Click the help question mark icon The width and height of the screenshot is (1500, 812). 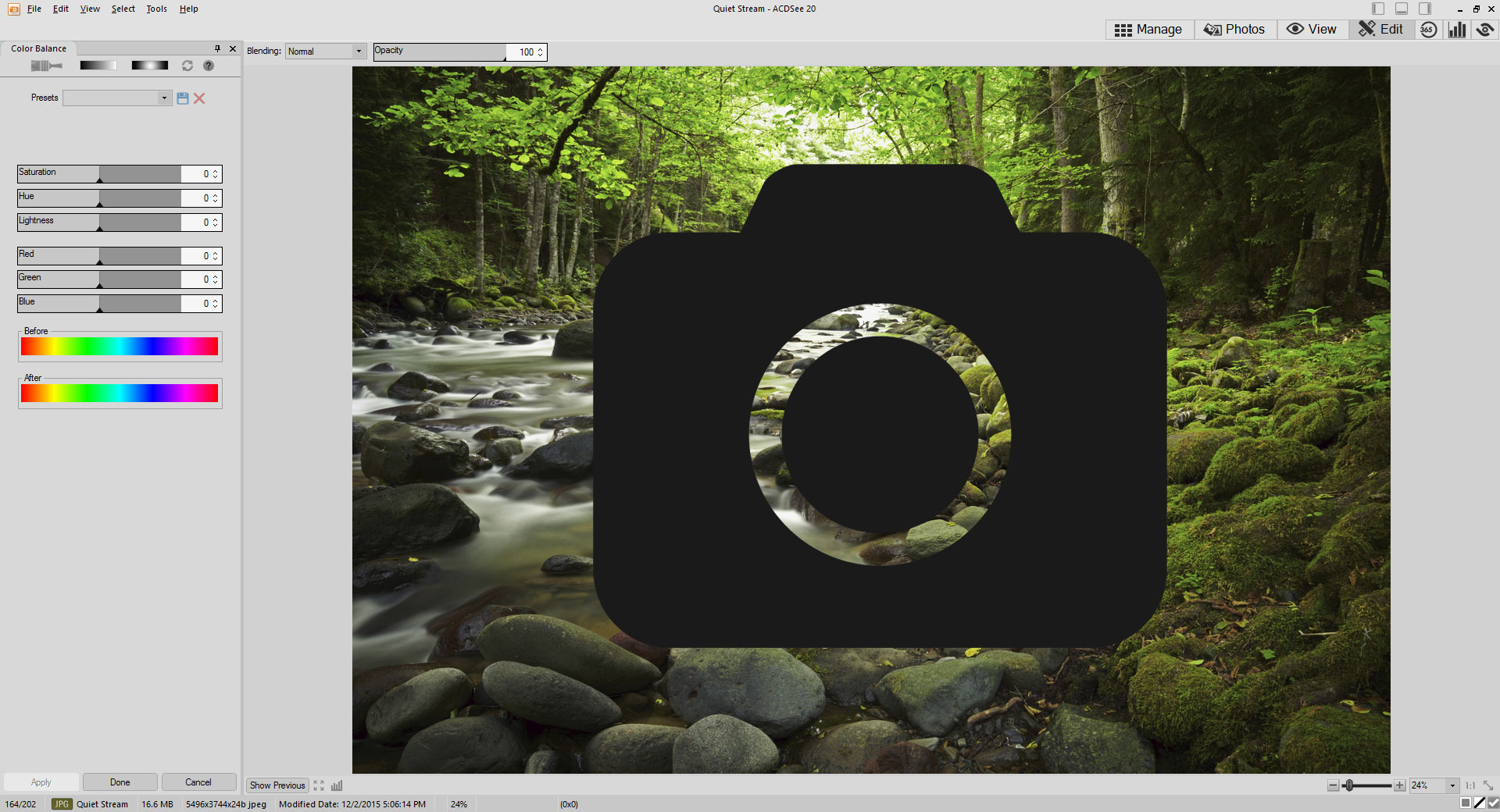click(x=209, y=66)
